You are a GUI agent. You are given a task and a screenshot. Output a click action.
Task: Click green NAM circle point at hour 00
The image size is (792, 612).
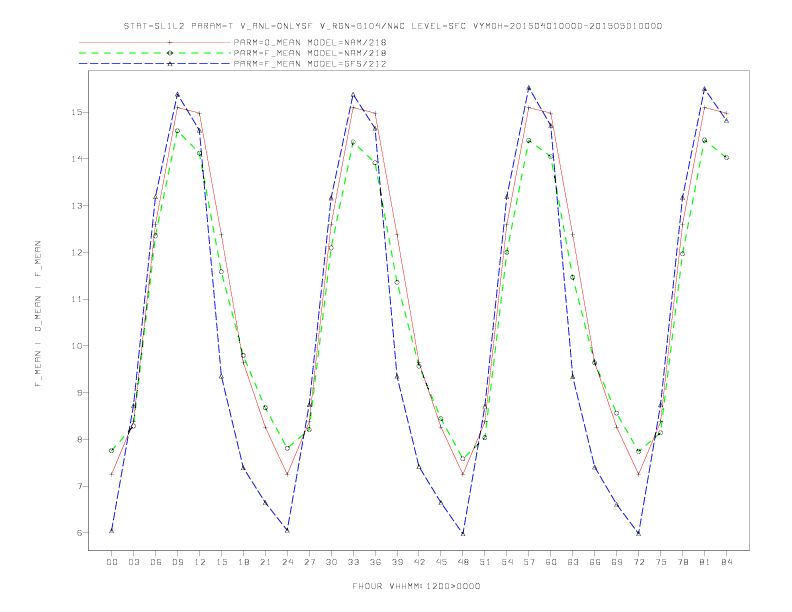click(112, 450)
